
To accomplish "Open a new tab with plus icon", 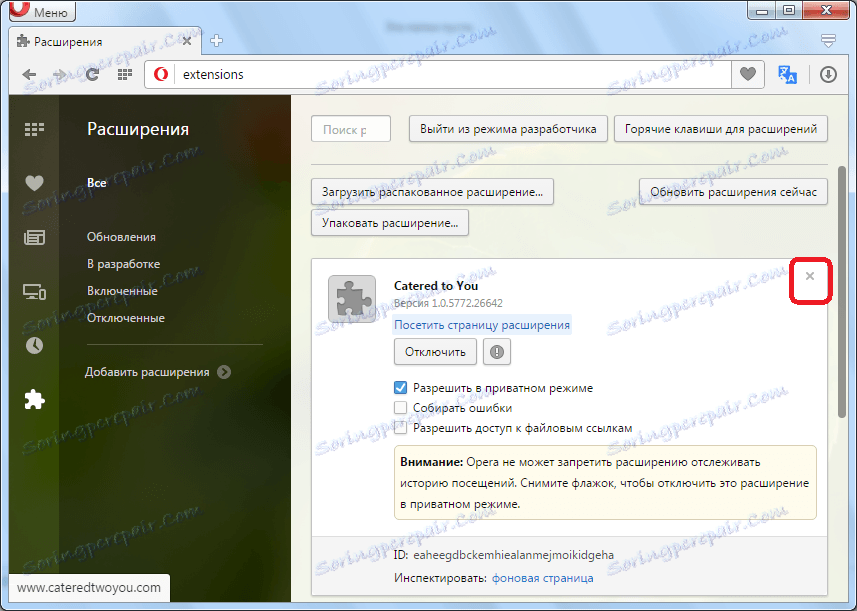I will click(216, 40).
